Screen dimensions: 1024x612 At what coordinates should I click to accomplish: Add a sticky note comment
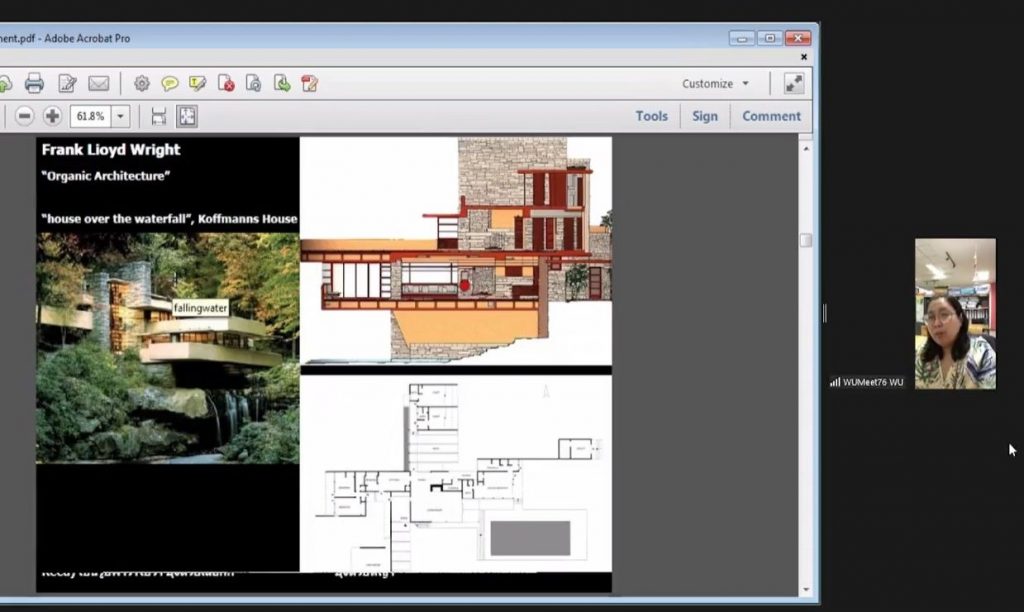tap(170, 83)
